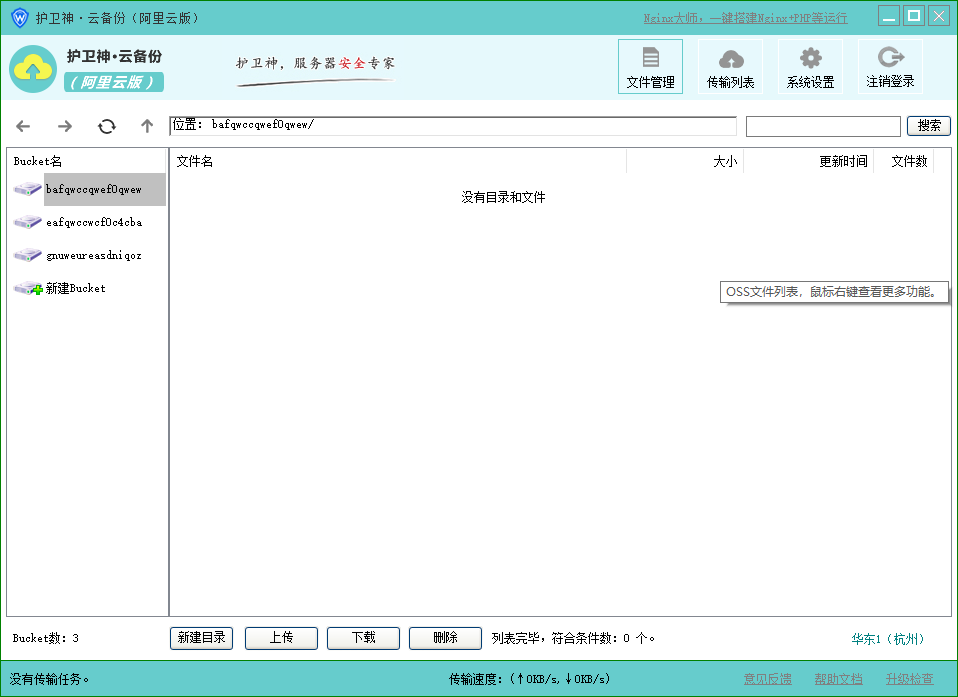Click the drive icon beside eafqwccwcf0c4cba
The height and width of the screenshot is (697, 958).
pyautogui.click(x=27, y=222)
